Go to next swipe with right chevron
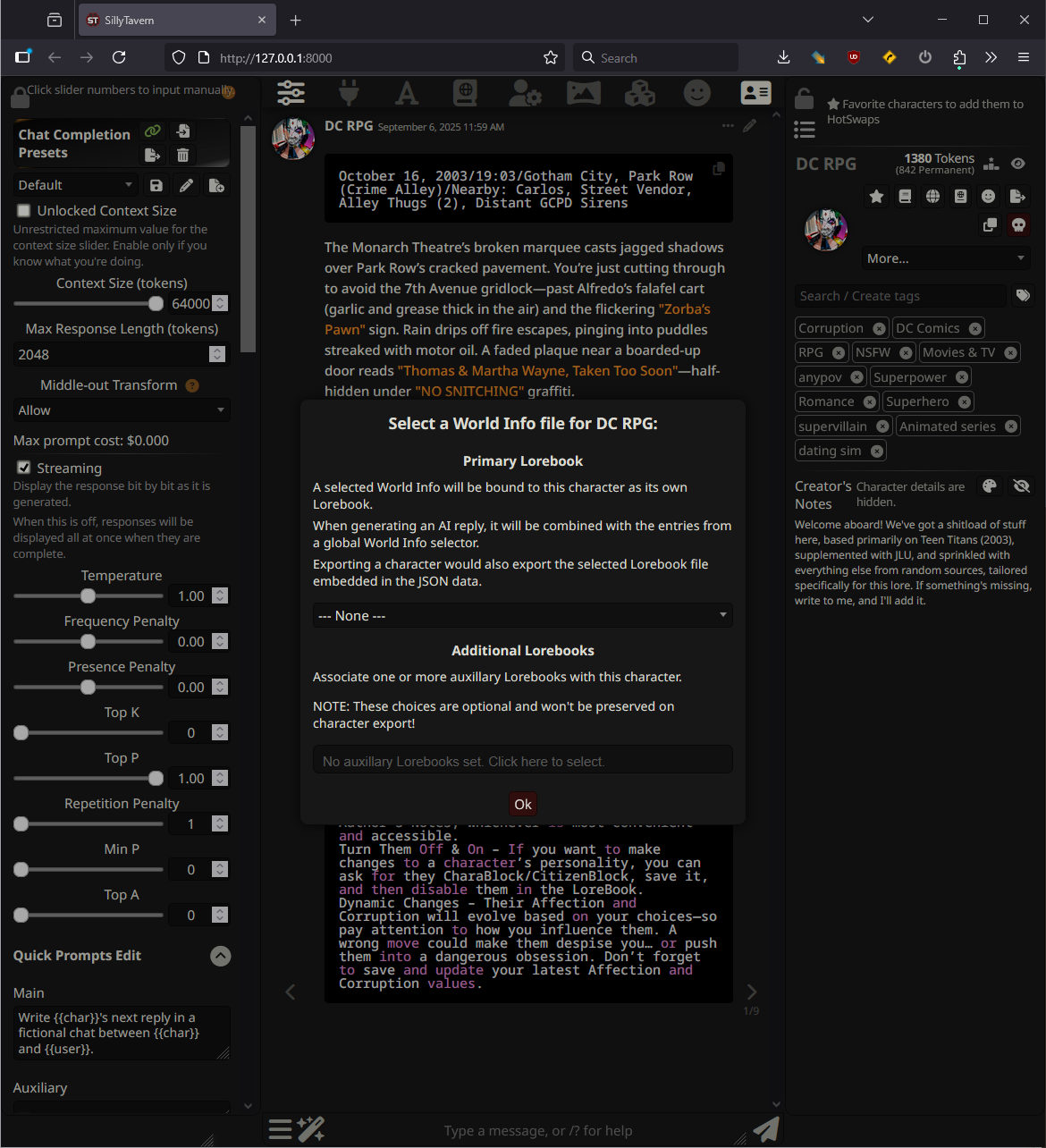1046x1148 pixels. [752, 992]
